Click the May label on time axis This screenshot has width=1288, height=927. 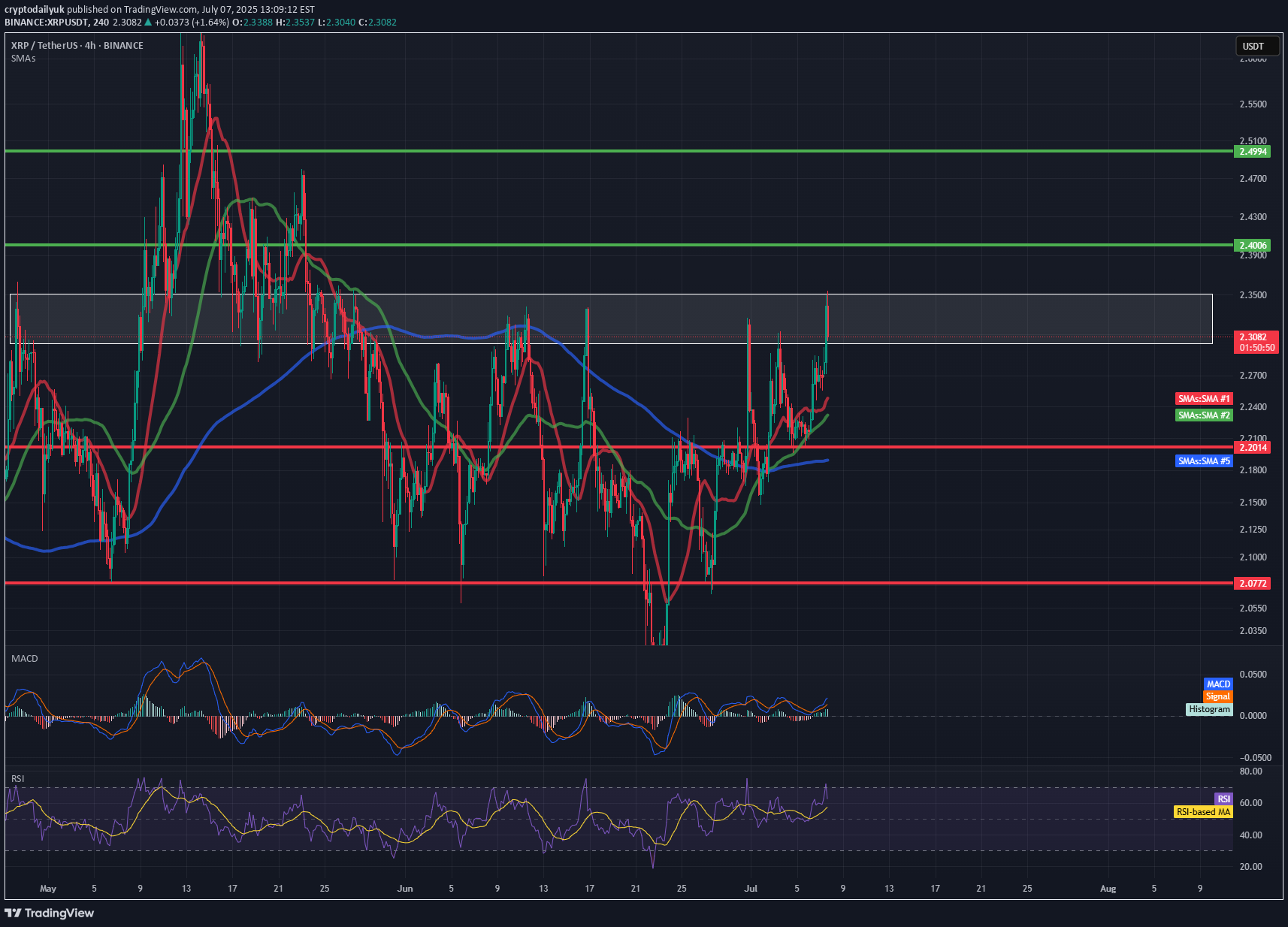[x=48, y=889]
